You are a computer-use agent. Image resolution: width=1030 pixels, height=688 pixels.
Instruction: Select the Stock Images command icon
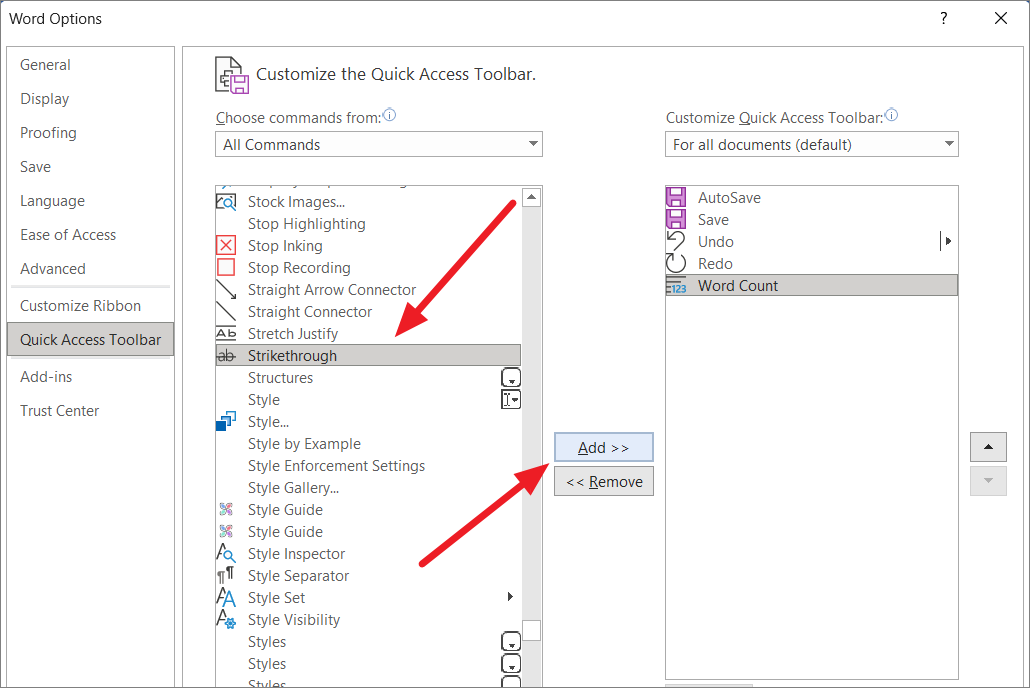[x=224, y=201]
